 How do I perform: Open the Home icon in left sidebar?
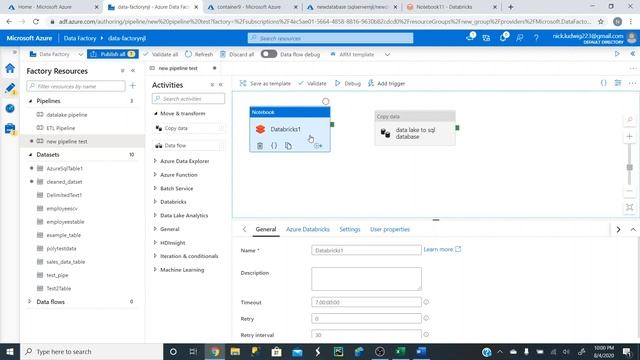[x=10, y=68]
